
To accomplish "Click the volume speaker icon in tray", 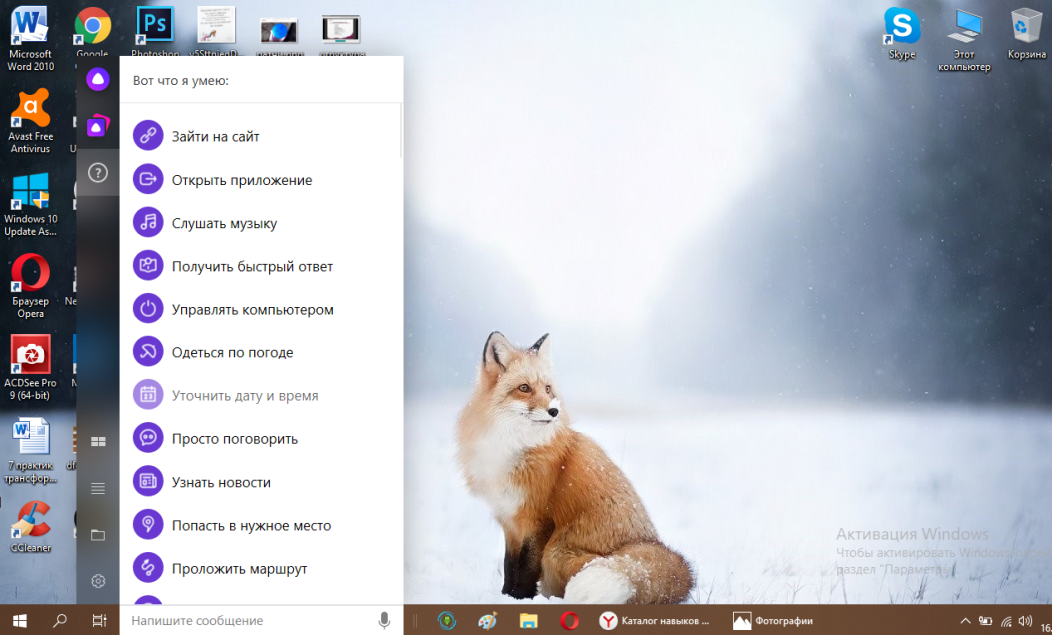I will click(1025, 621).
